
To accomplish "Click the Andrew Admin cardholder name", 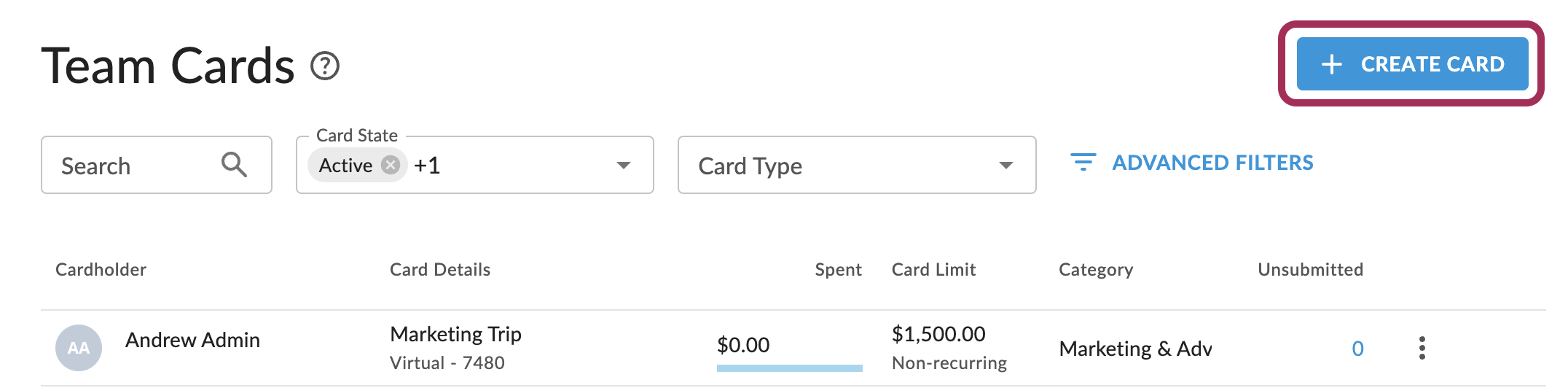I will point(192,340).
